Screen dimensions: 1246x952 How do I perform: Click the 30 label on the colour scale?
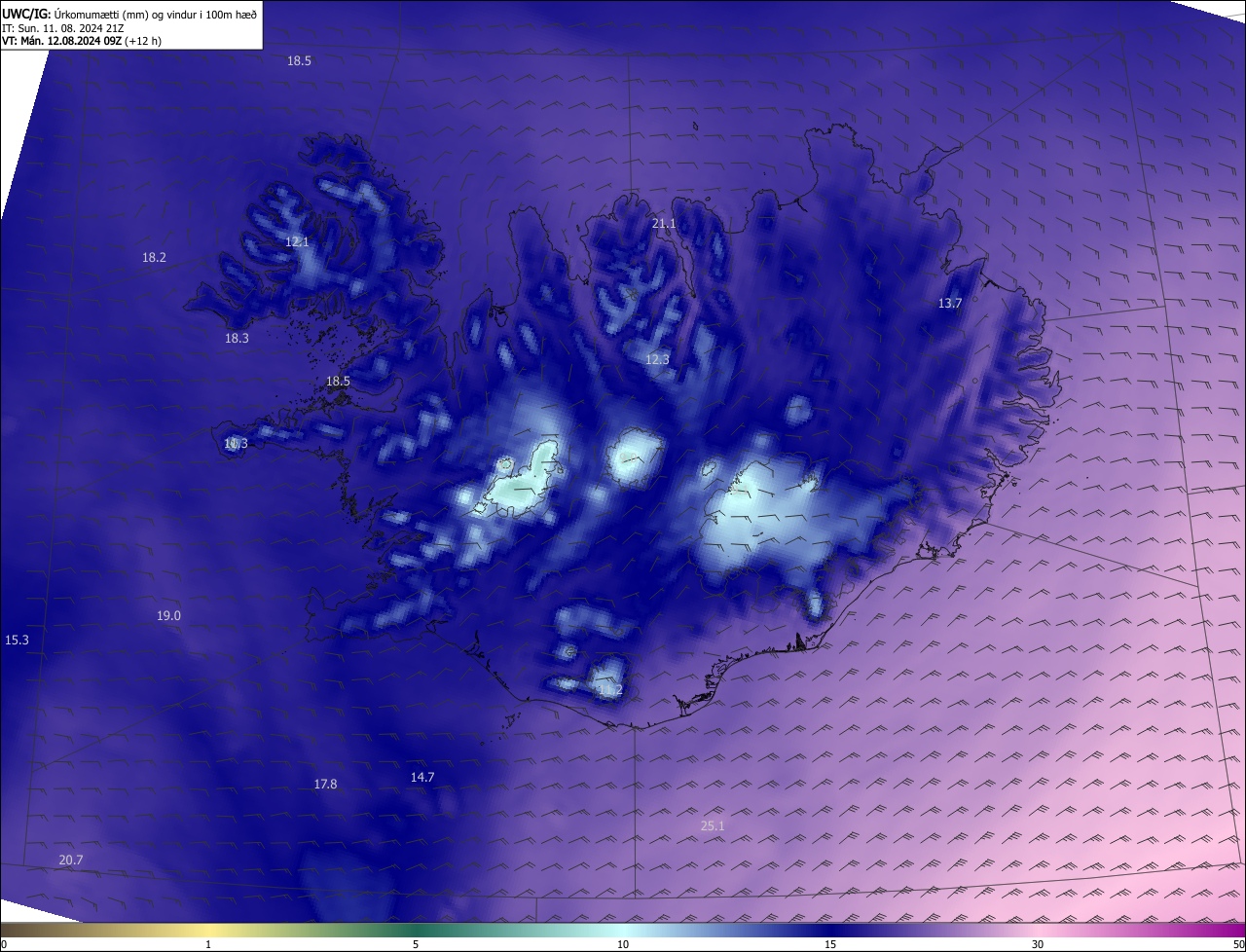(x=1038, y=945)
